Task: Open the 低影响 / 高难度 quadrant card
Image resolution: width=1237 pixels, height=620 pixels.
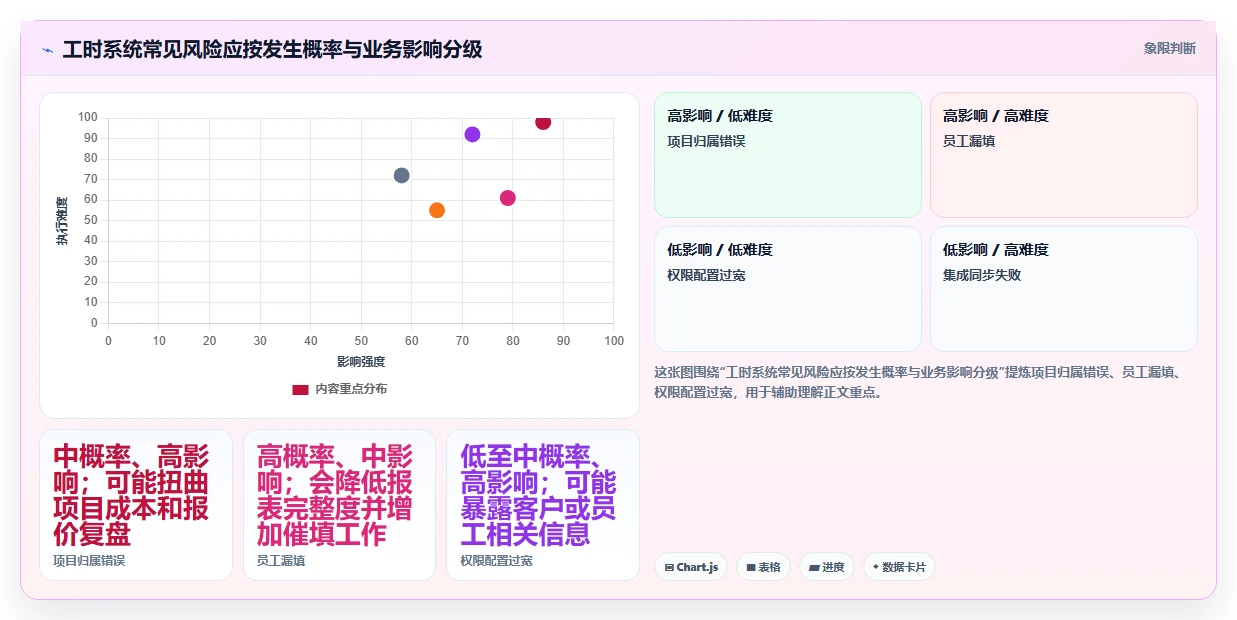Action: [x=1063, y=289]
